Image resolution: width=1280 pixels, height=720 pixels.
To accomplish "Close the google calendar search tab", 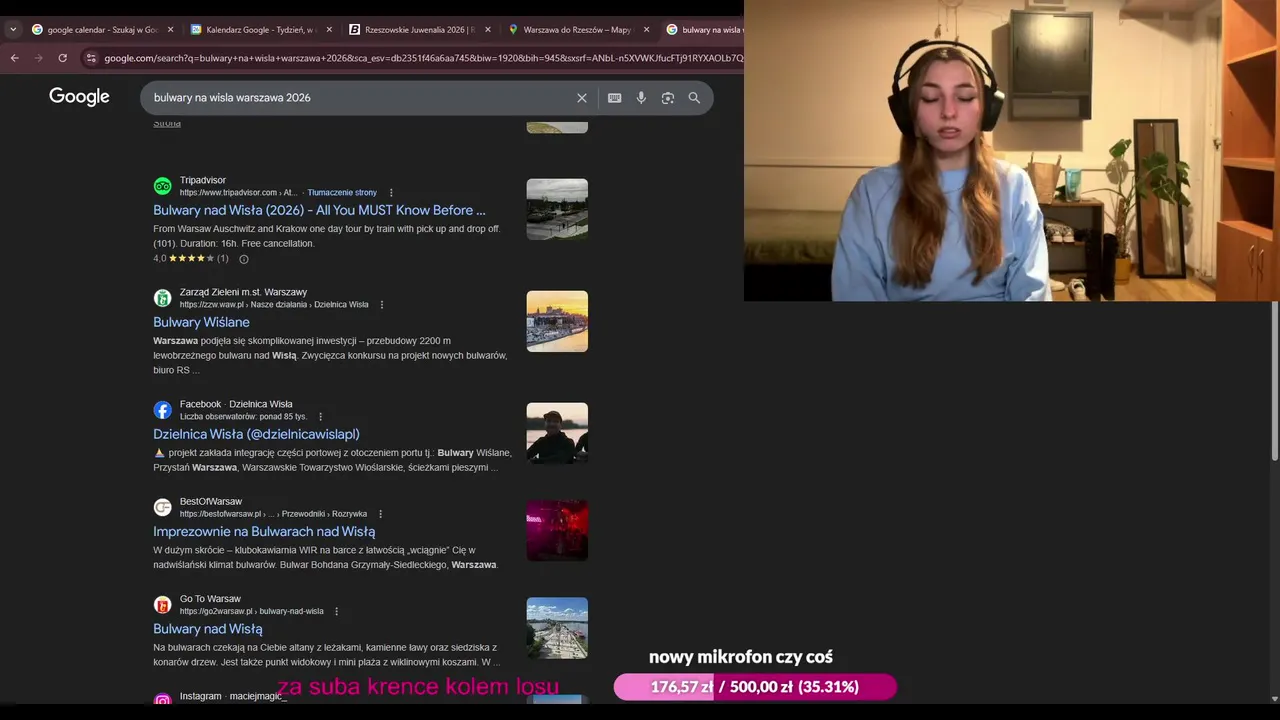I will pyautogui.click(x=170, y=30).
